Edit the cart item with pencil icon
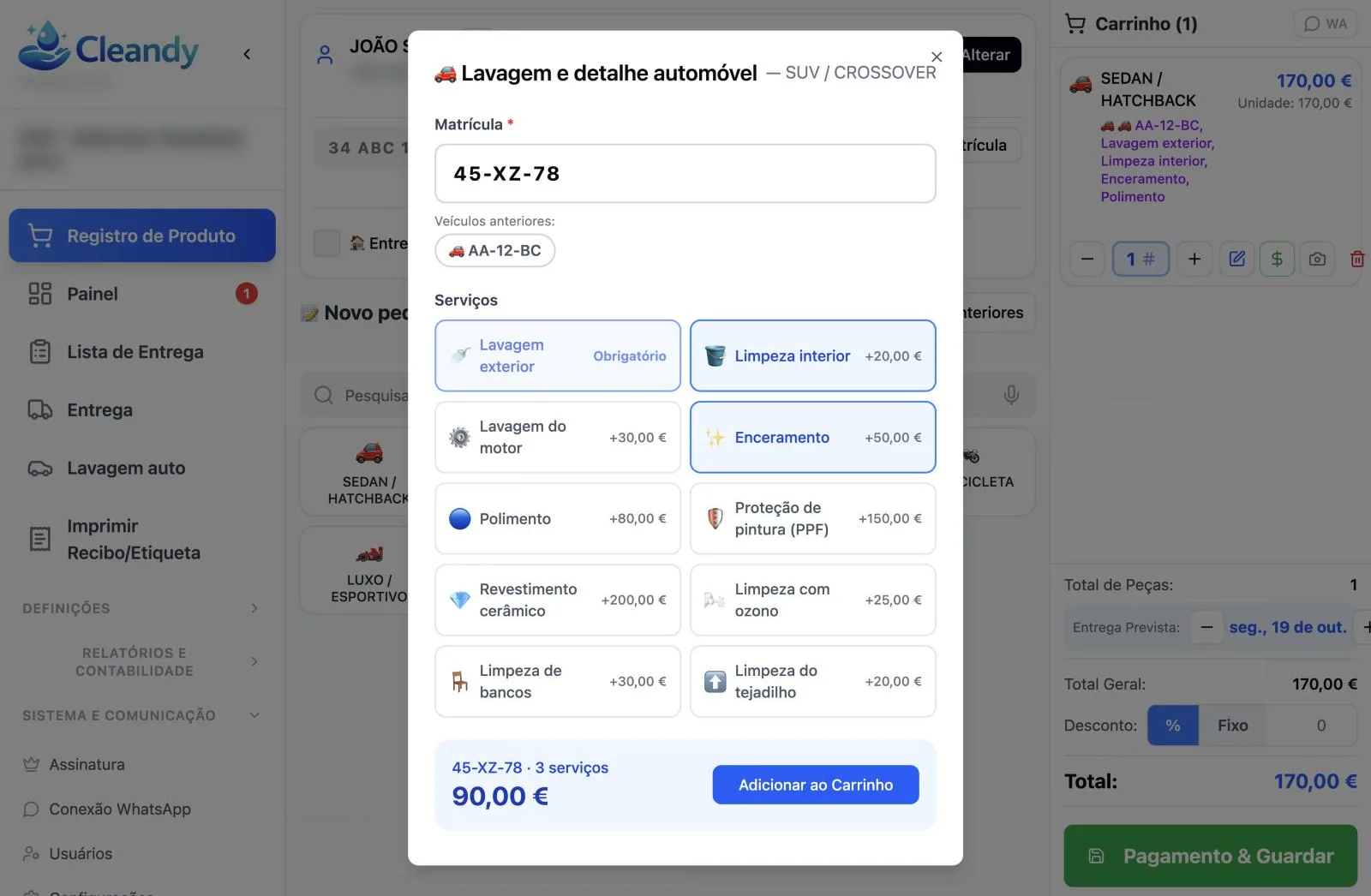 click(1236, 259)
